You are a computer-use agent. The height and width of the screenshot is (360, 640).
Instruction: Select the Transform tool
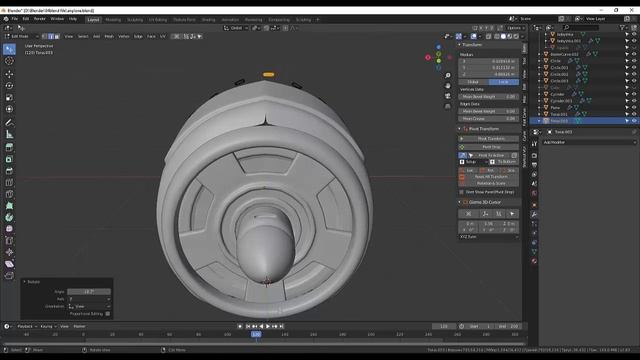pyautogui.click(x=9, y=109)
